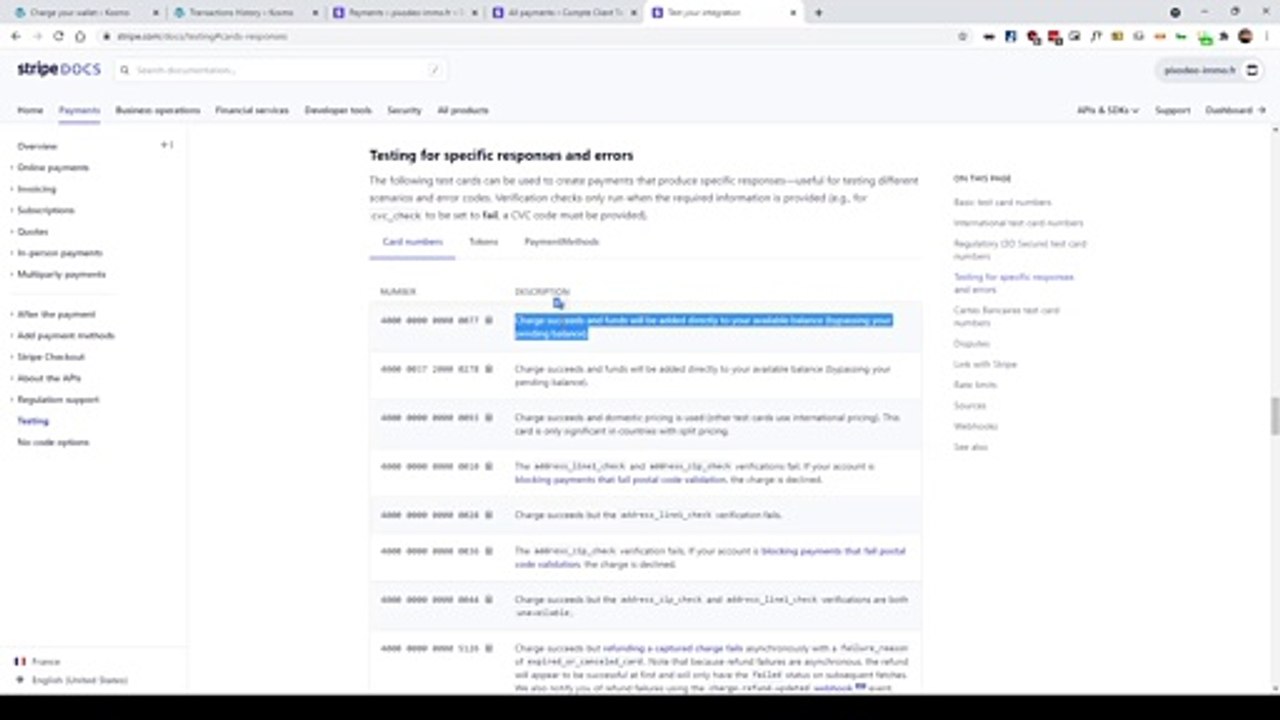Screen dimensions: 1280x720
Task: Focus the Search documentation field
Action: (x=280, y=70)
